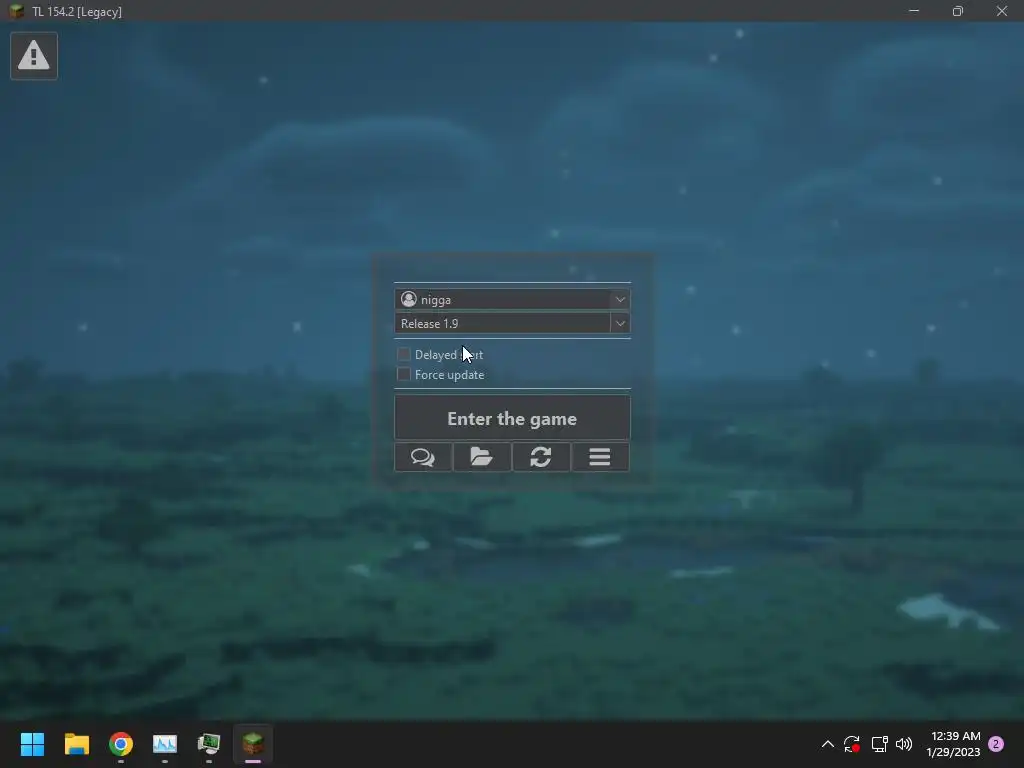This screenshot has height=768, width=1024.
Task: Open the volume tray icon
Action: [904, 744]
